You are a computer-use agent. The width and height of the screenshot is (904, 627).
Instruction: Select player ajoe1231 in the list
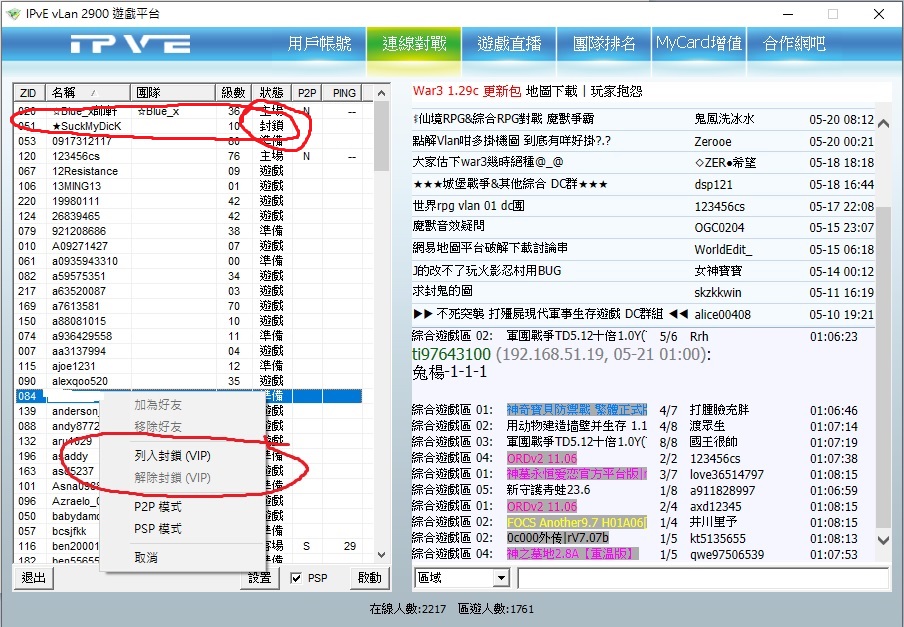[73, 366]
